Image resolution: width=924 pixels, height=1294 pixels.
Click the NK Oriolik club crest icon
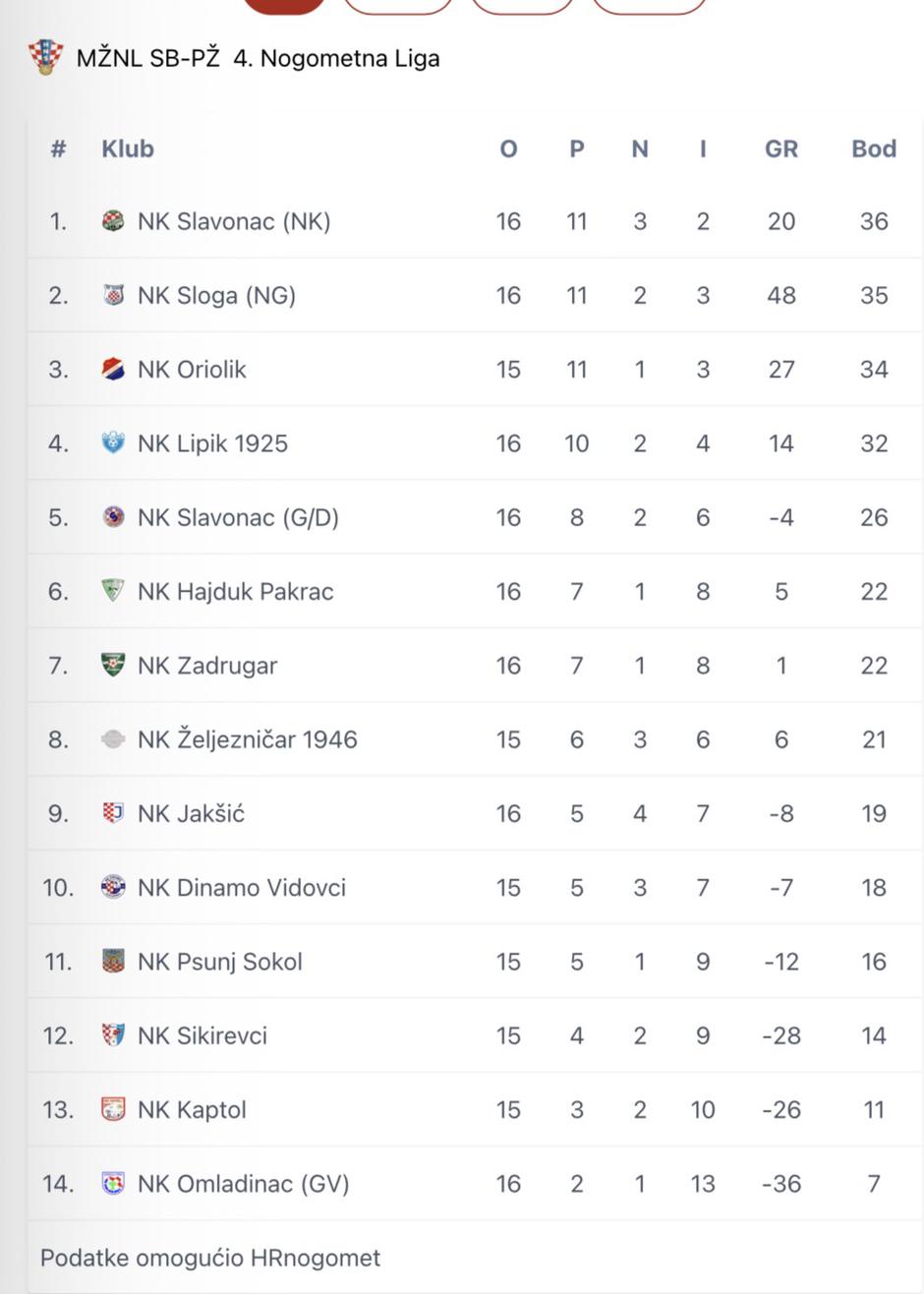tap(113, 369)
